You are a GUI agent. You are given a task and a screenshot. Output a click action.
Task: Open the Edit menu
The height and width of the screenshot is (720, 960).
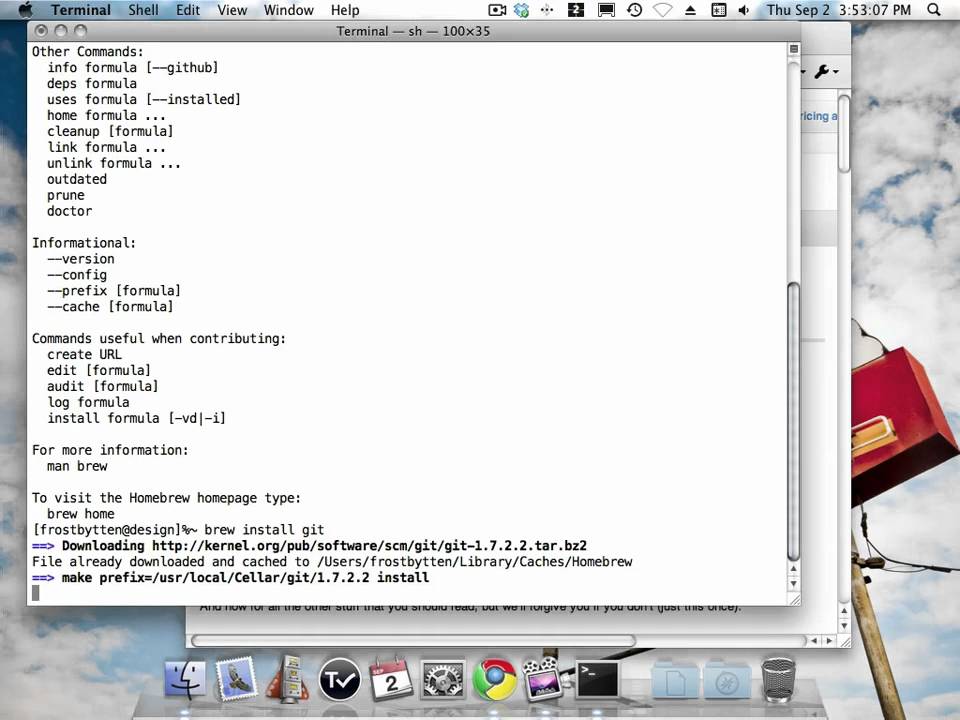(x=188, y=10)
